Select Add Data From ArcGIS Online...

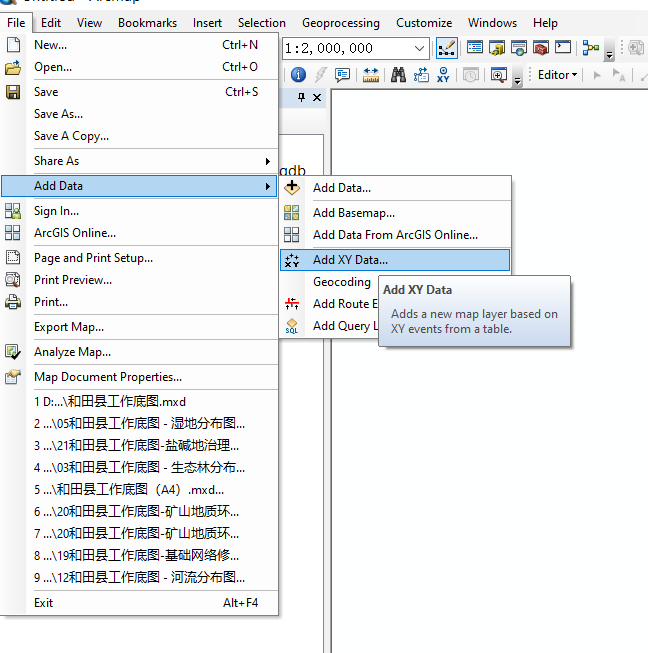395,235
